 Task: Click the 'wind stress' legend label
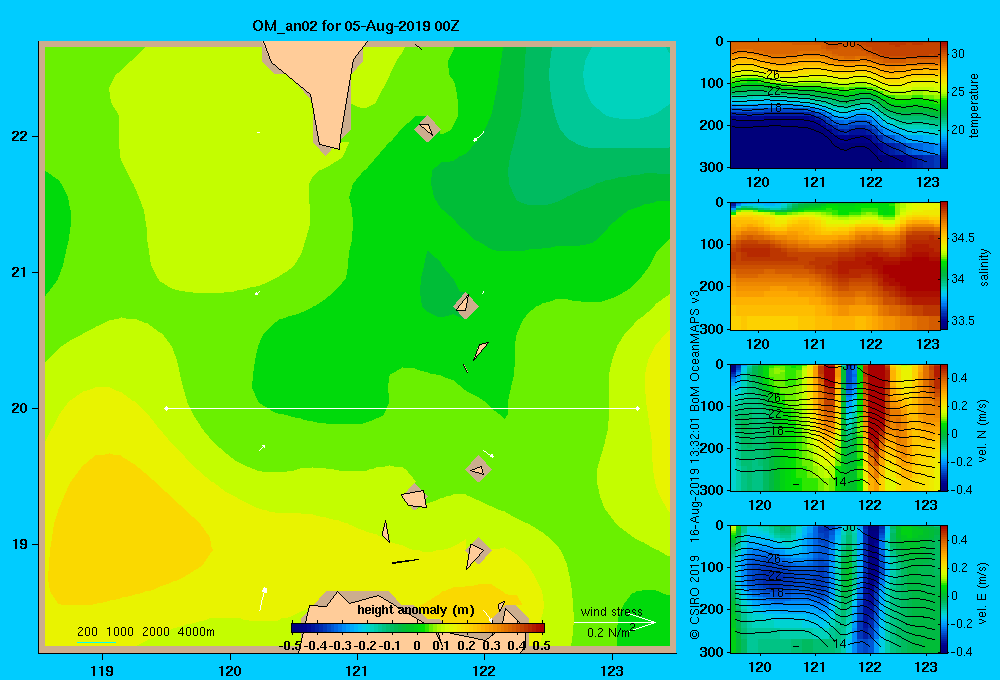[x=611, y=612]
